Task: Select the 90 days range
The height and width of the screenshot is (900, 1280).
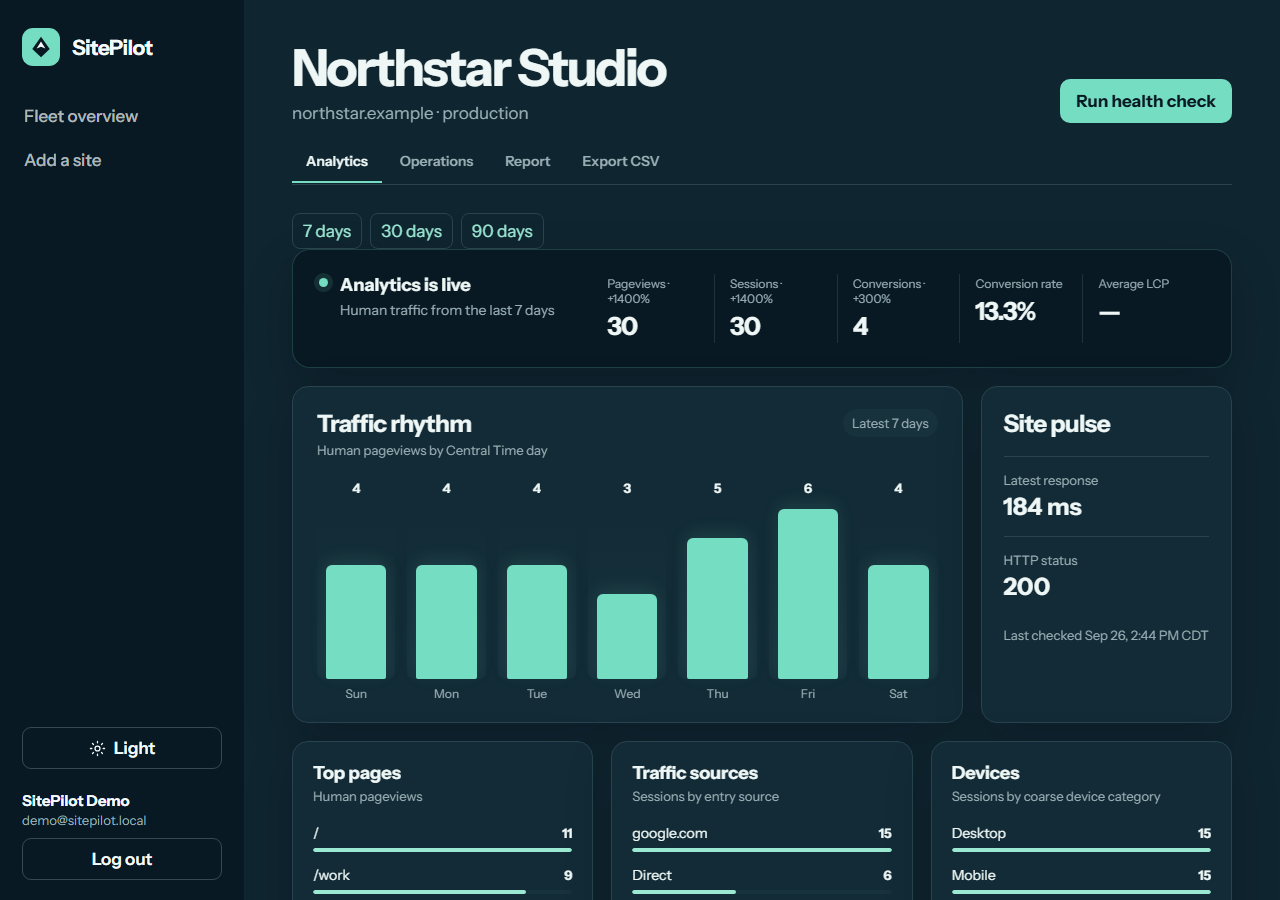Action: coord(502,231)
